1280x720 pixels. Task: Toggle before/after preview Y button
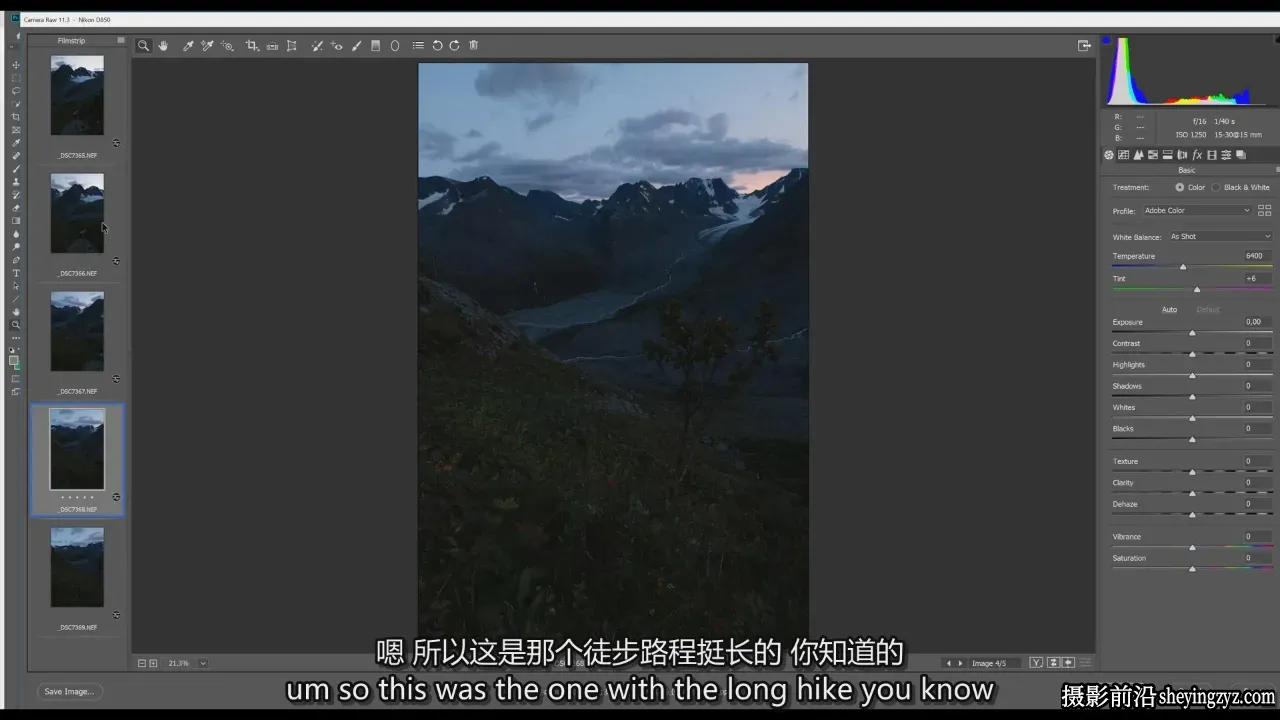(x=1037, y=663)
